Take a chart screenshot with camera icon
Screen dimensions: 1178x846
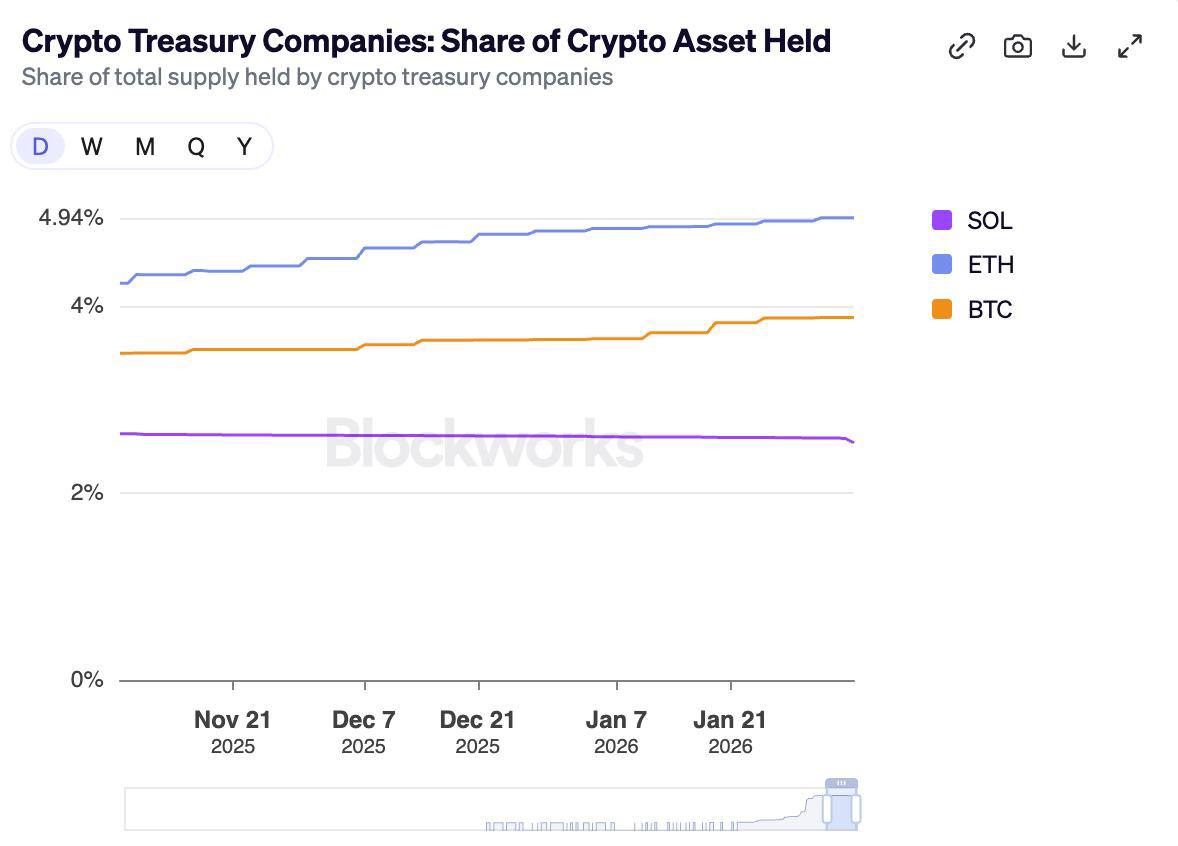click(x=1017, y=46)
